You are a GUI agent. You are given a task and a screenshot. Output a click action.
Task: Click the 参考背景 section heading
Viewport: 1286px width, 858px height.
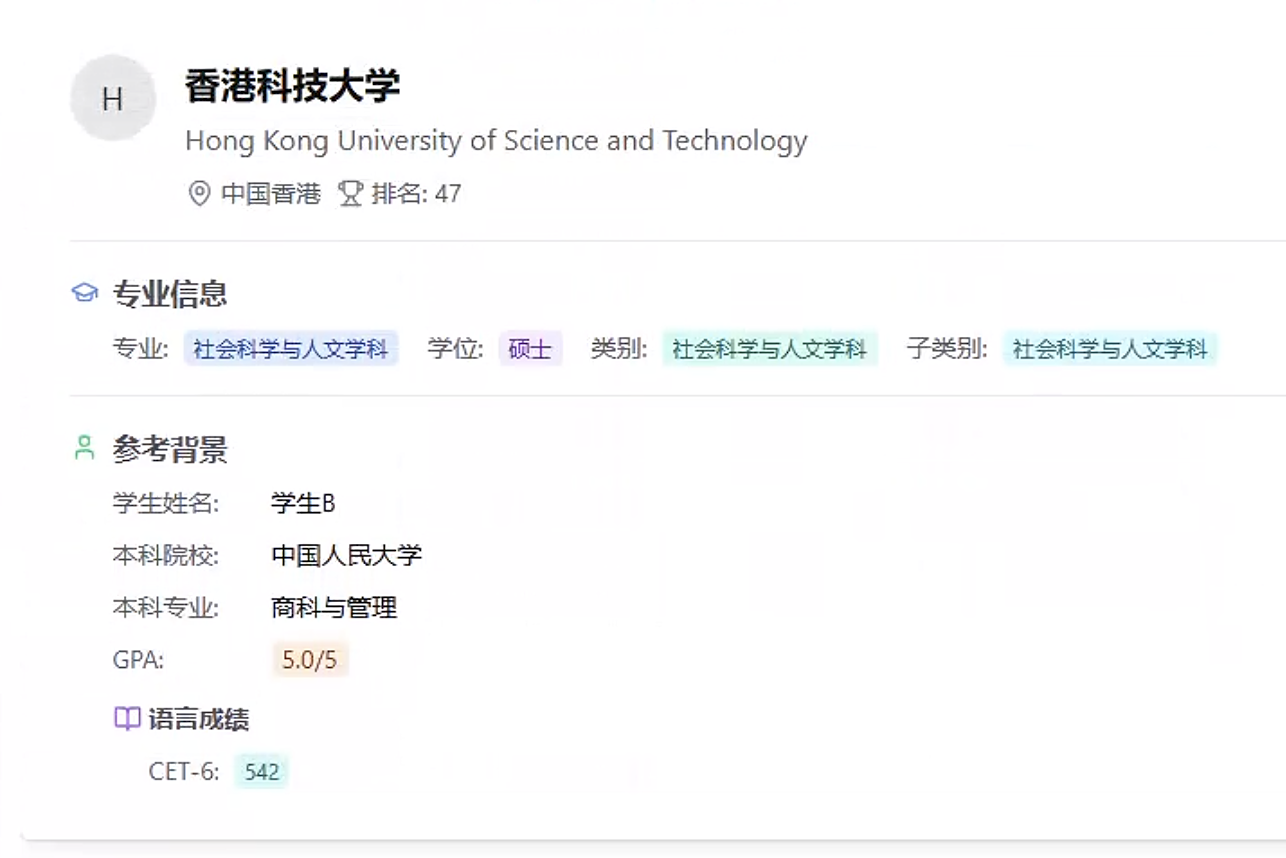(x=170, y=449)
